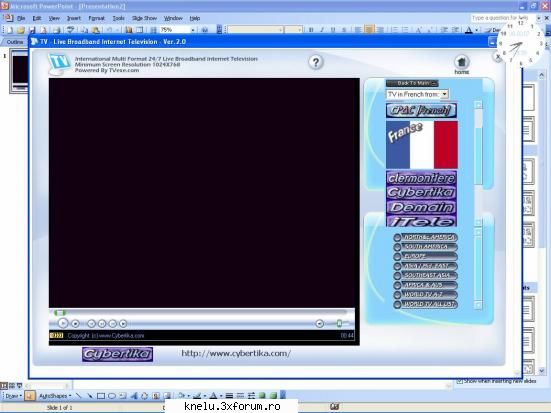The width and height of the screenshot is (551, 413).
Task: Select World TV A-Z list
Action: point(426,295)
